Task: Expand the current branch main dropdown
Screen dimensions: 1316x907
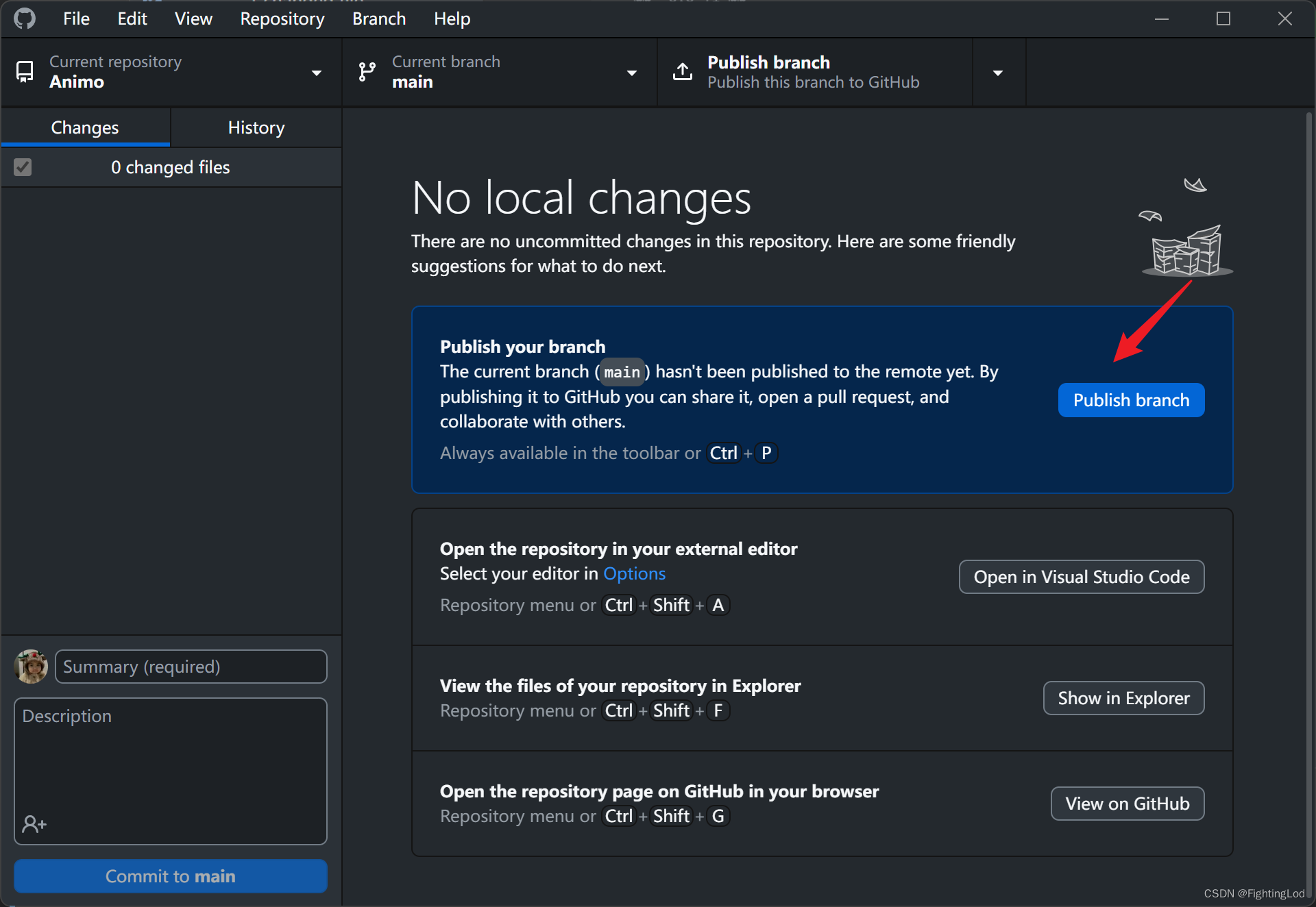Action: tap(498, 72)
